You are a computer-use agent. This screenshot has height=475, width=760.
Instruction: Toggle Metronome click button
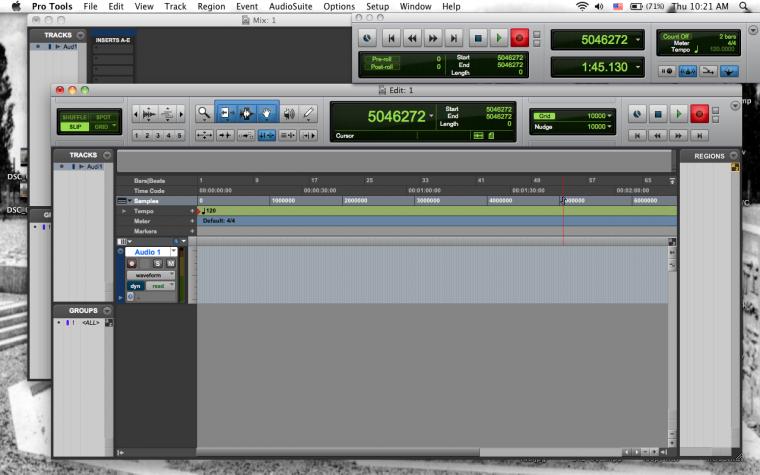tap(687, 71)
